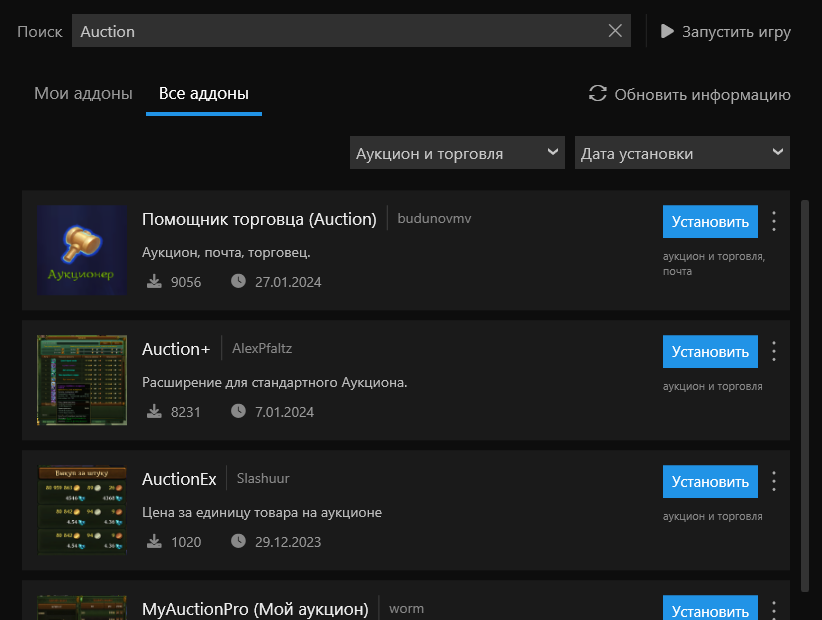Click author name Slashuur
This screenshot has width=822, height=620.
point(263,478)
